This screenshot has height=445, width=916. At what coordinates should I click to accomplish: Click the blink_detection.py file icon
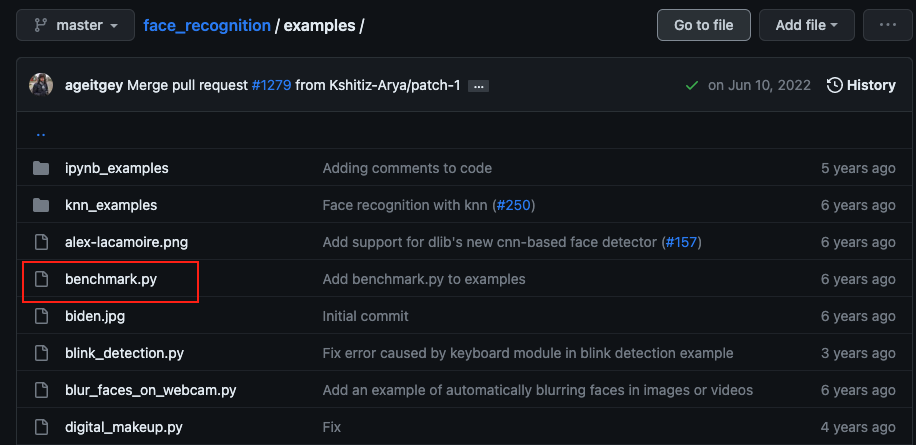click(41, 353)
